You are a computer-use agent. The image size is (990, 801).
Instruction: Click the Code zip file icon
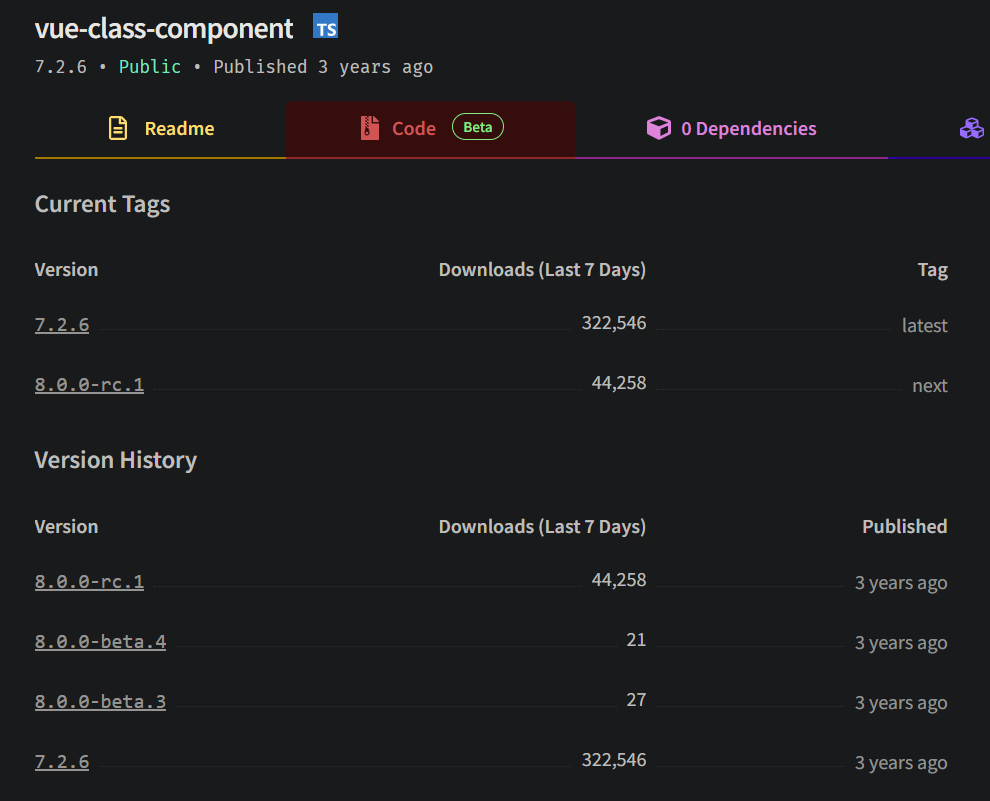370,128
